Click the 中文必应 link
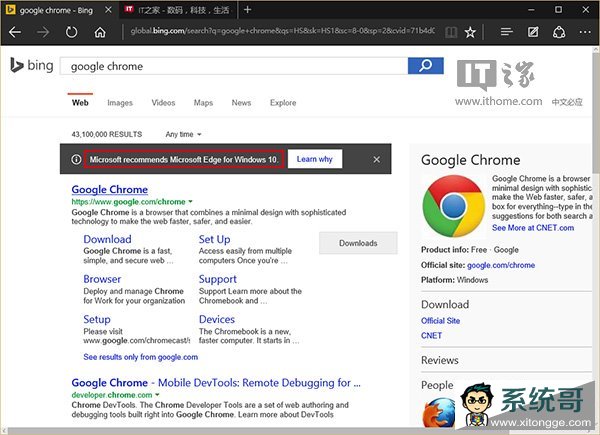 click(567, 102)
